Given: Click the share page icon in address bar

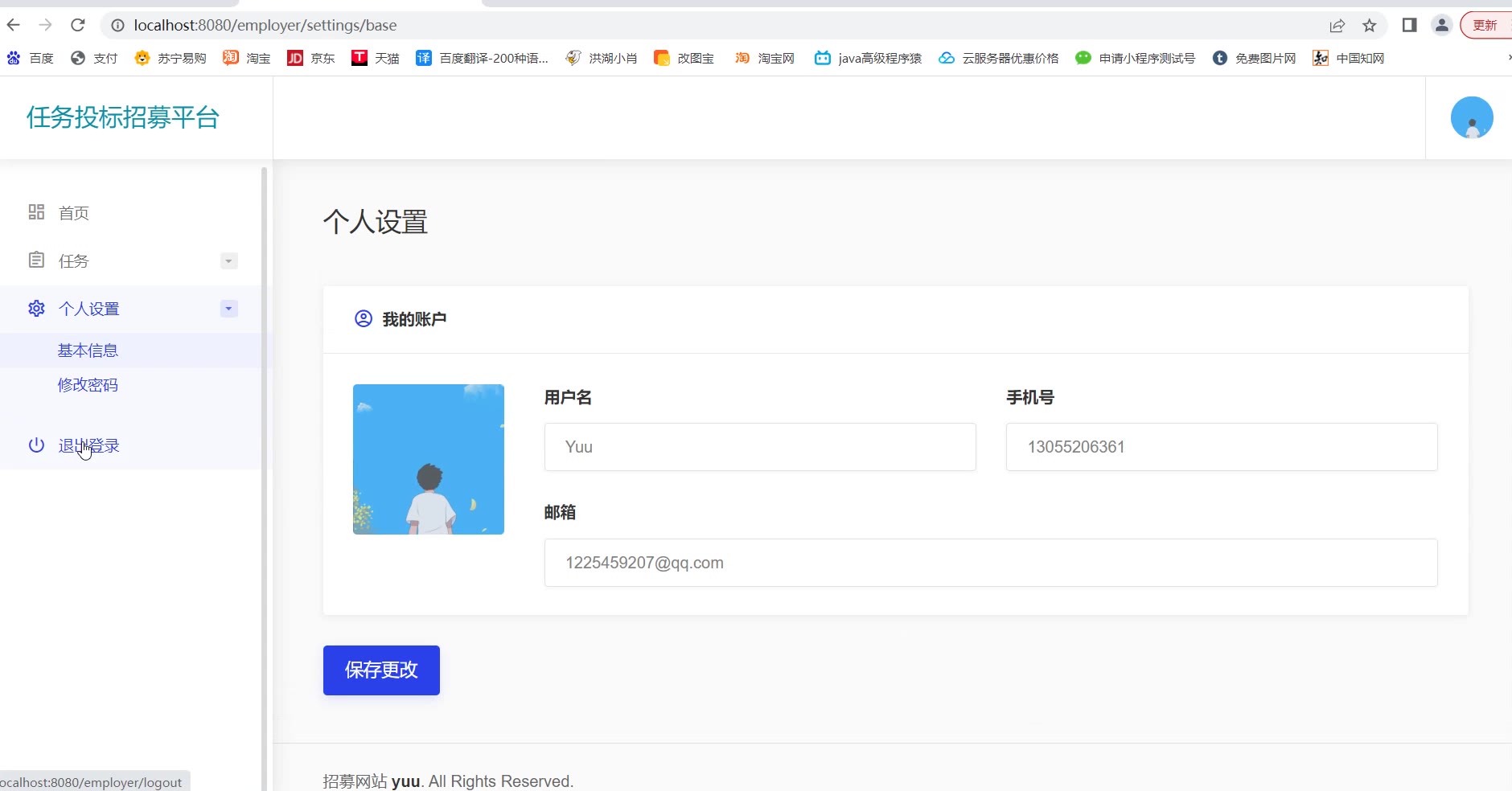Looking at the screenshot, I should (x=1337, y=26).
